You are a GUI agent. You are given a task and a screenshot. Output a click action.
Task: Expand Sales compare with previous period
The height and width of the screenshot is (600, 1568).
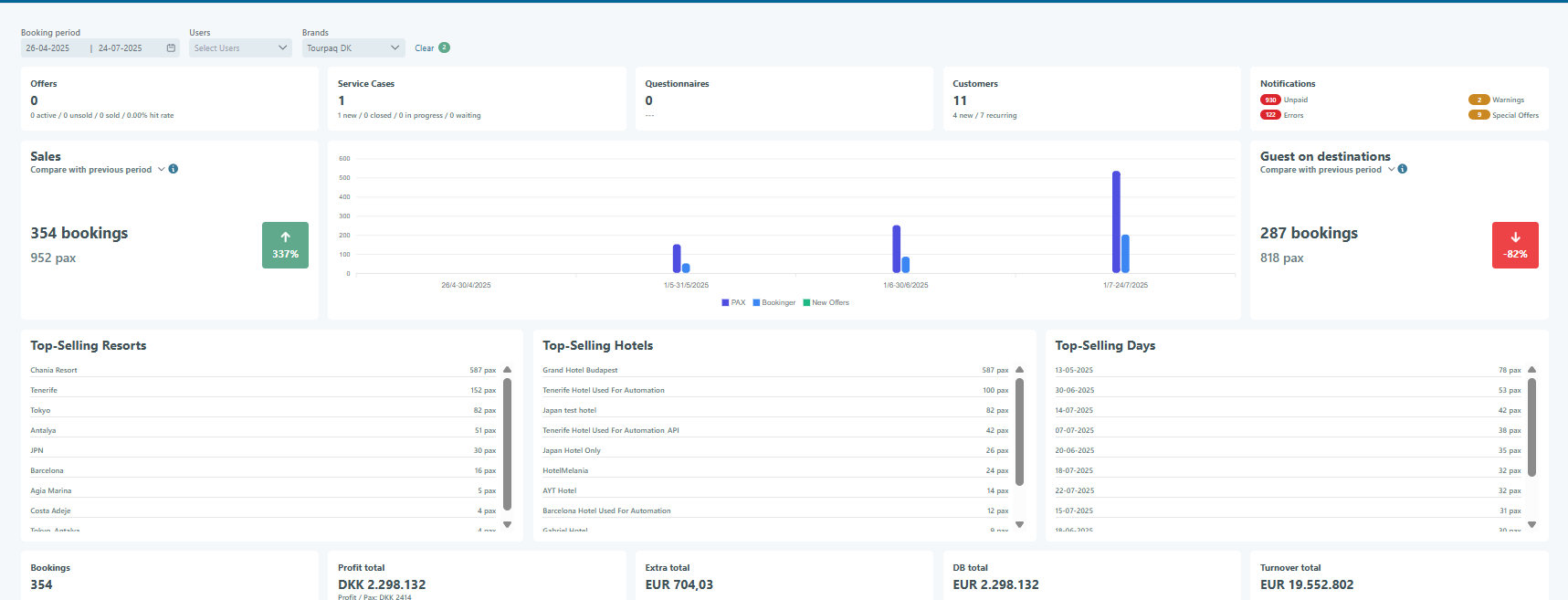[x=162, y=169]
